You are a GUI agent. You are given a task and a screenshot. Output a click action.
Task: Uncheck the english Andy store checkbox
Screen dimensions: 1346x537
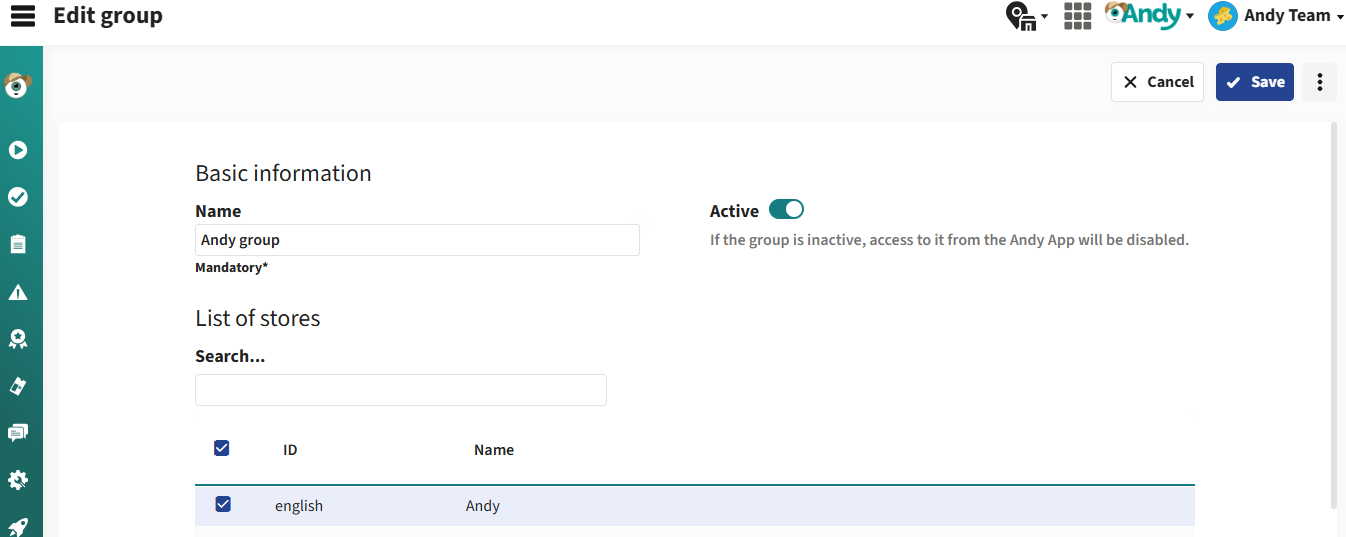[x=223, y=504]
